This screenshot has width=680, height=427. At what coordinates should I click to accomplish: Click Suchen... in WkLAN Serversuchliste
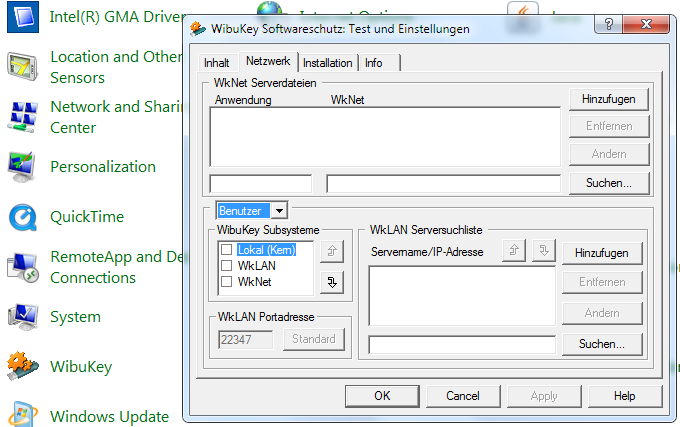point(602,344)
